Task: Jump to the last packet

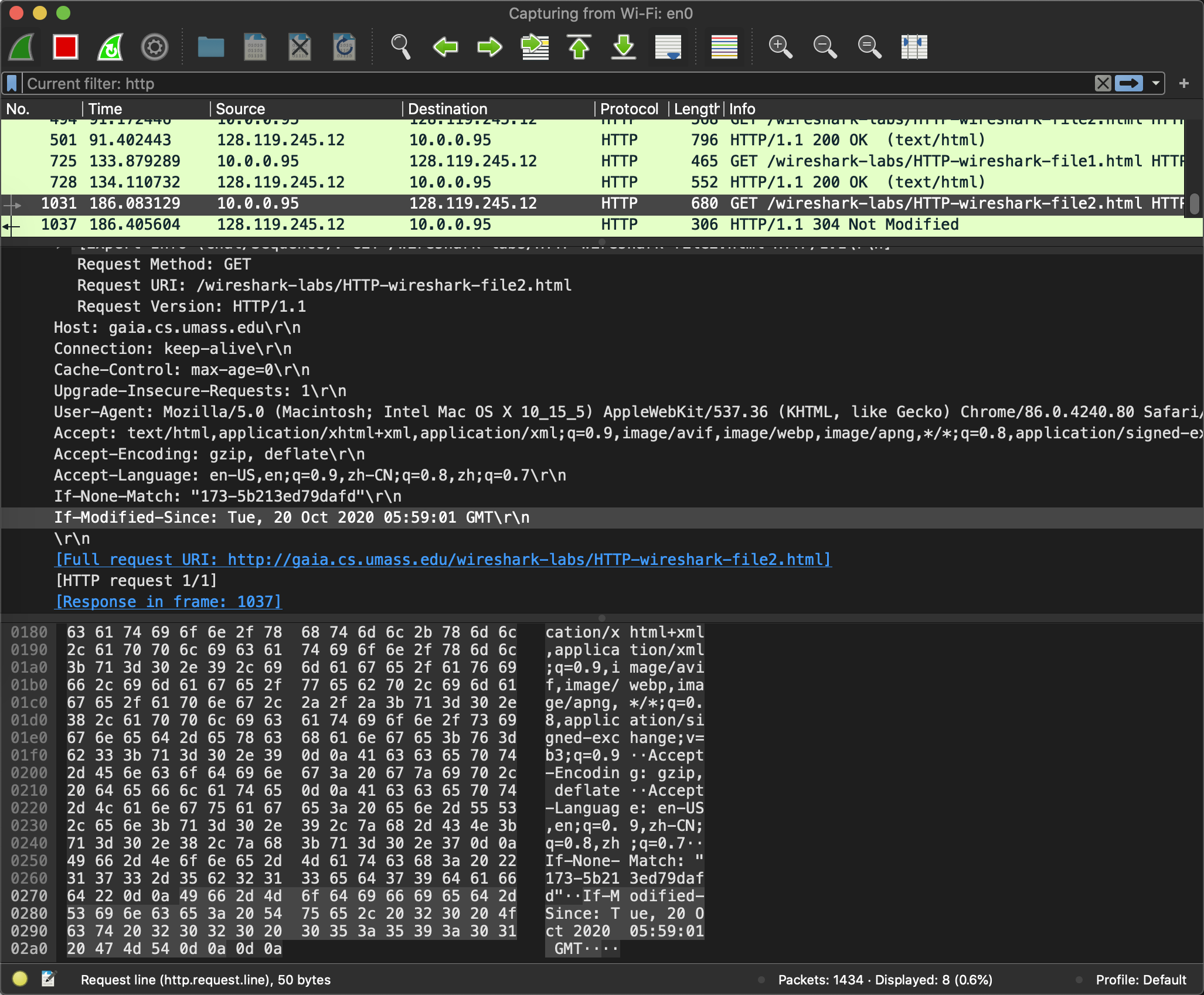Action: coord(624,47)
